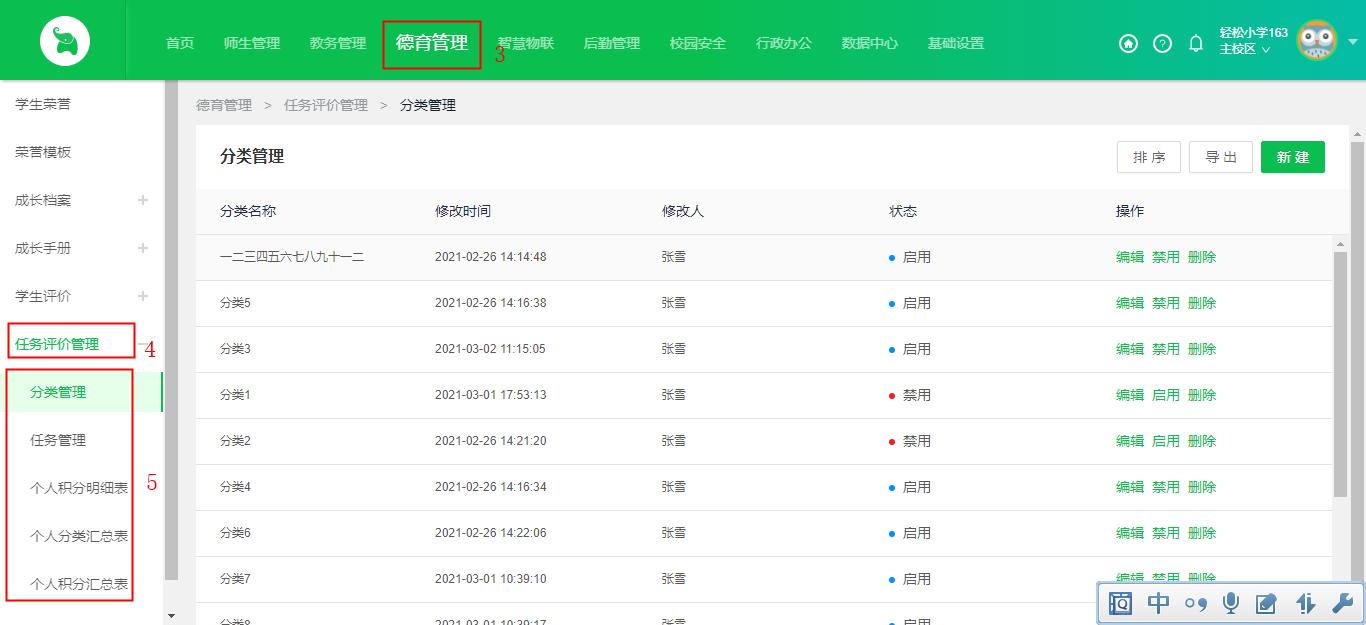The image size is (1366, 625).
Task: Click the help question mark icon
Action: click(1162, 44)
